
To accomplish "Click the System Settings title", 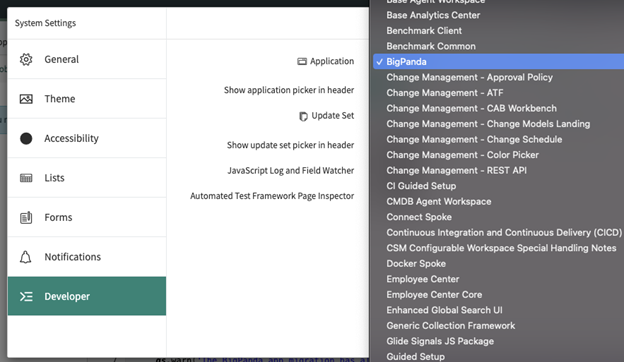I will coord(45,23).
